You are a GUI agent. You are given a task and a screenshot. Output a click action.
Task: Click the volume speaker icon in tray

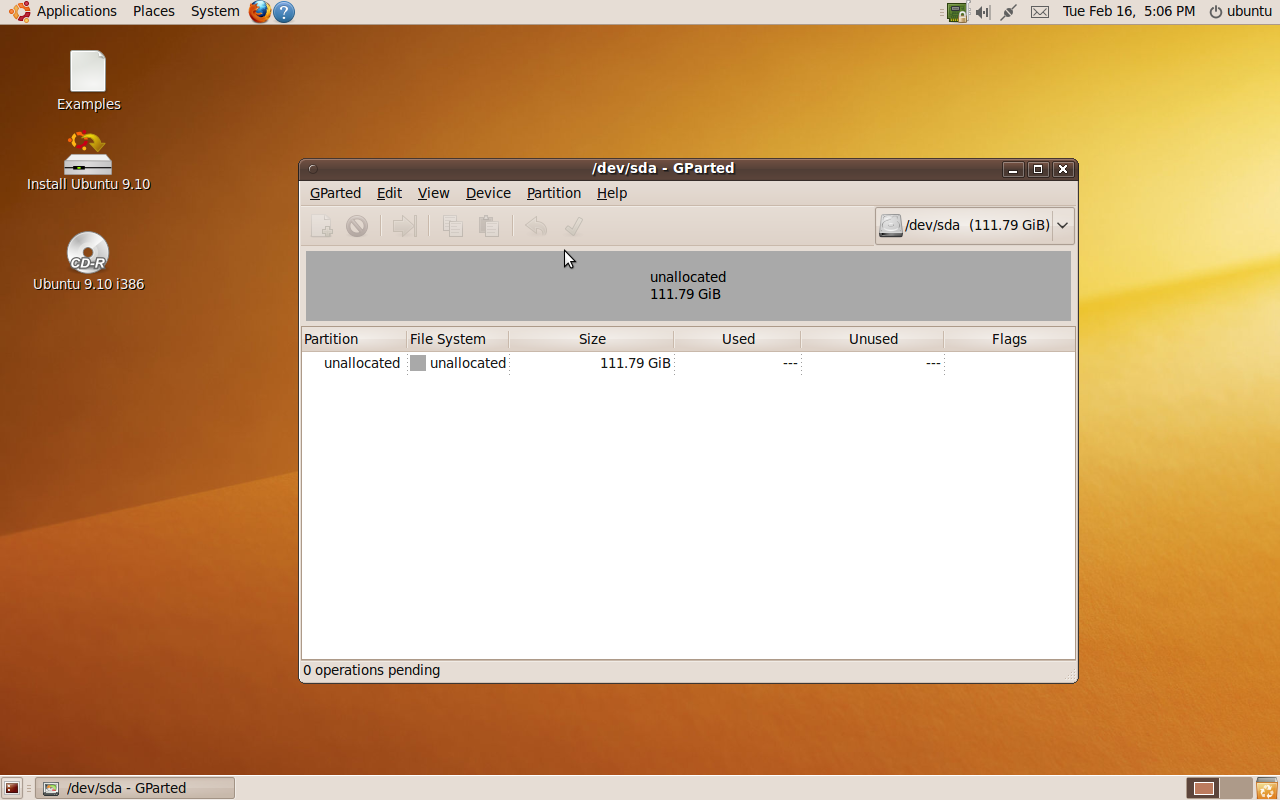[983, 12]
